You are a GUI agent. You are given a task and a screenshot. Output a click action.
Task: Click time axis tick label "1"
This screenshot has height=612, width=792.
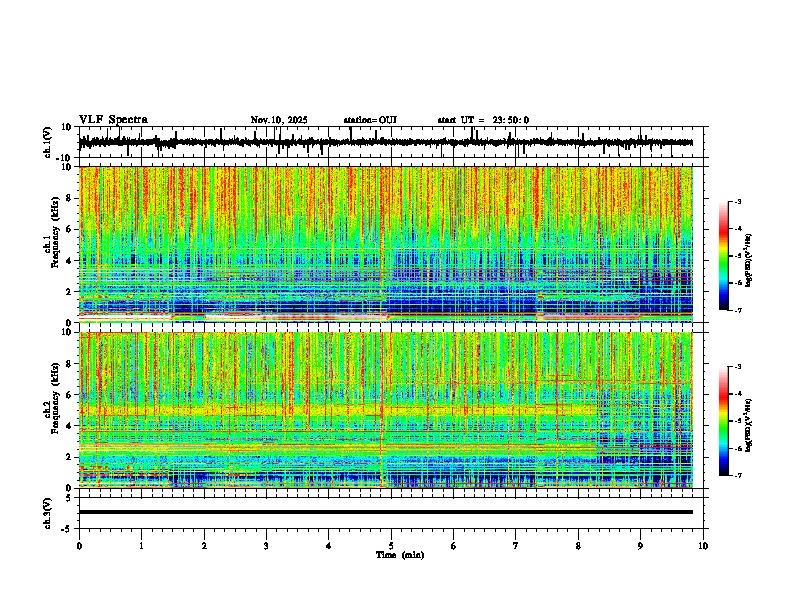(141, 546)
